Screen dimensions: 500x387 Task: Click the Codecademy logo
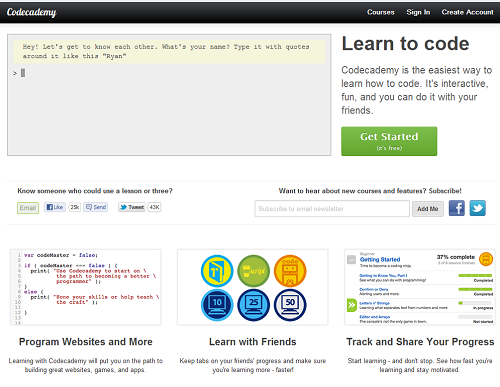point(31,12)
